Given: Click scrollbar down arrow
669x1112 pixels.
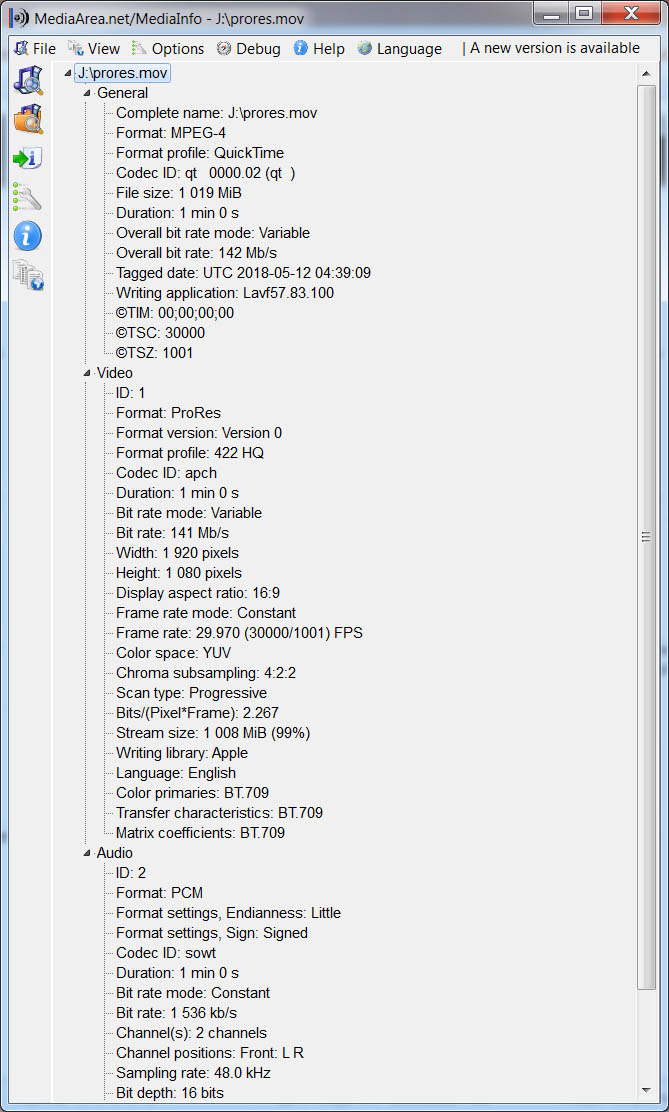Looking at the screenshot, I should click(646, 1089).
